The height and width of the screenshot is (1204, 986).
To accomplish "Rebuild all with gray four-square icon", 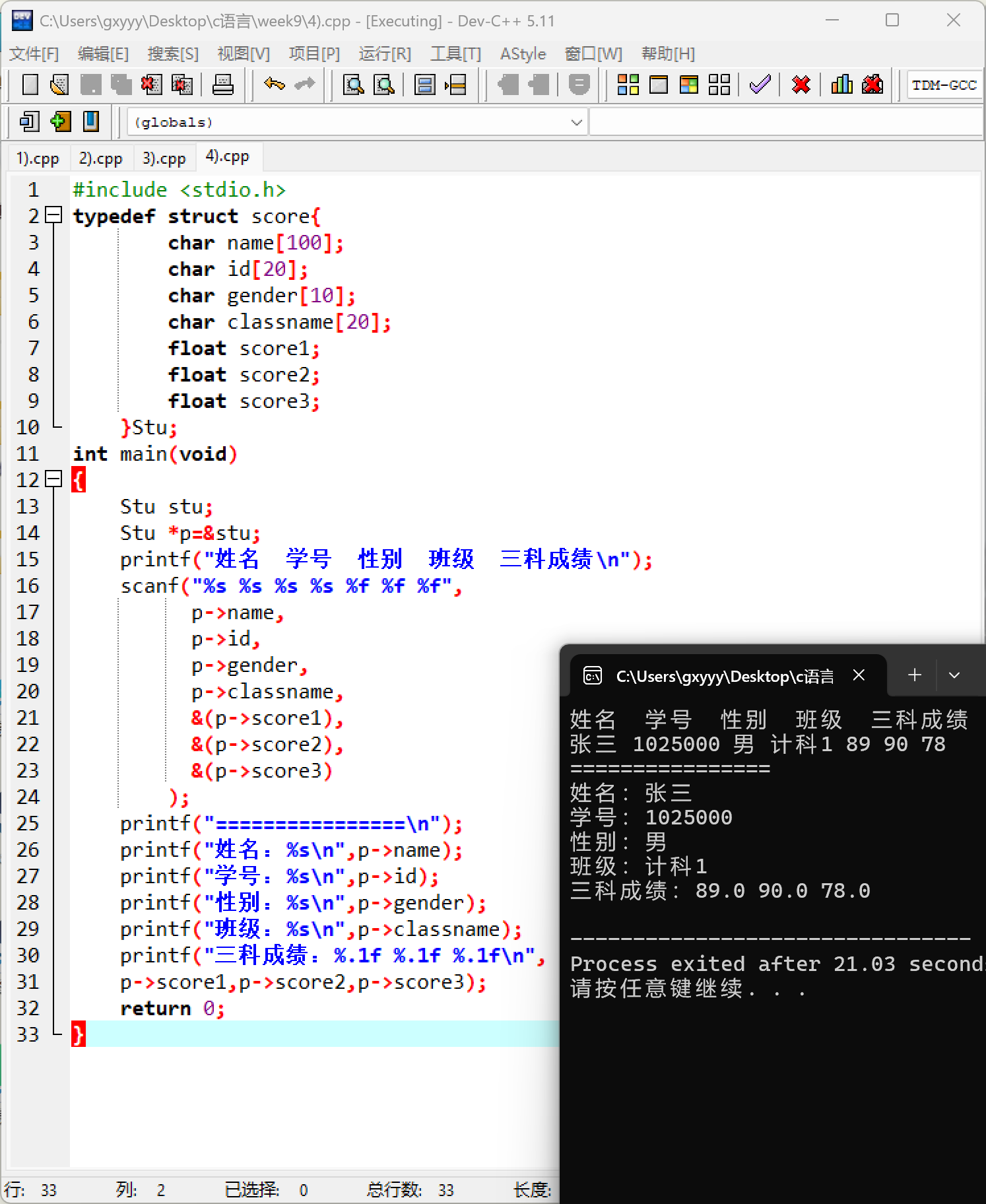I will 719,84.
